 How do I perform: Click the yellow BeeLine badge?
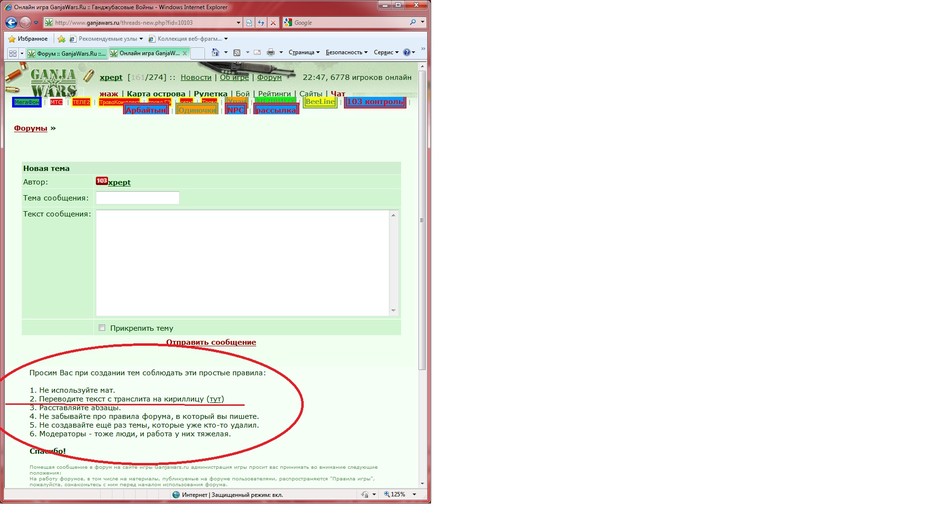(320, 101)
